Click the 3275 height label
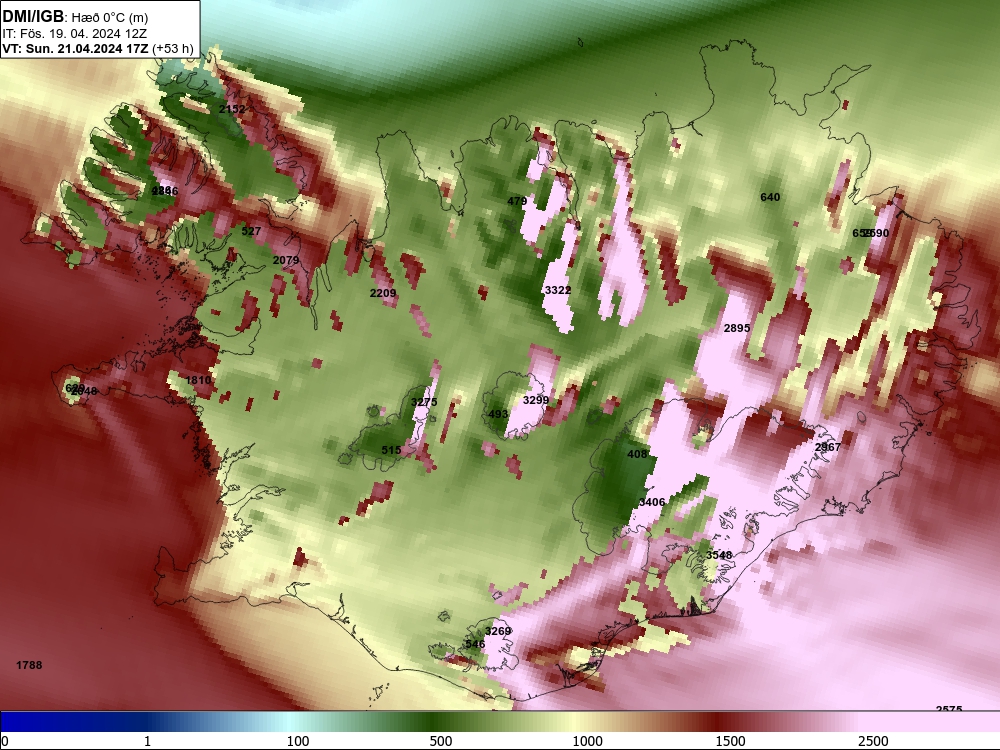1000x750 pixels. click(x=424, y=402)
